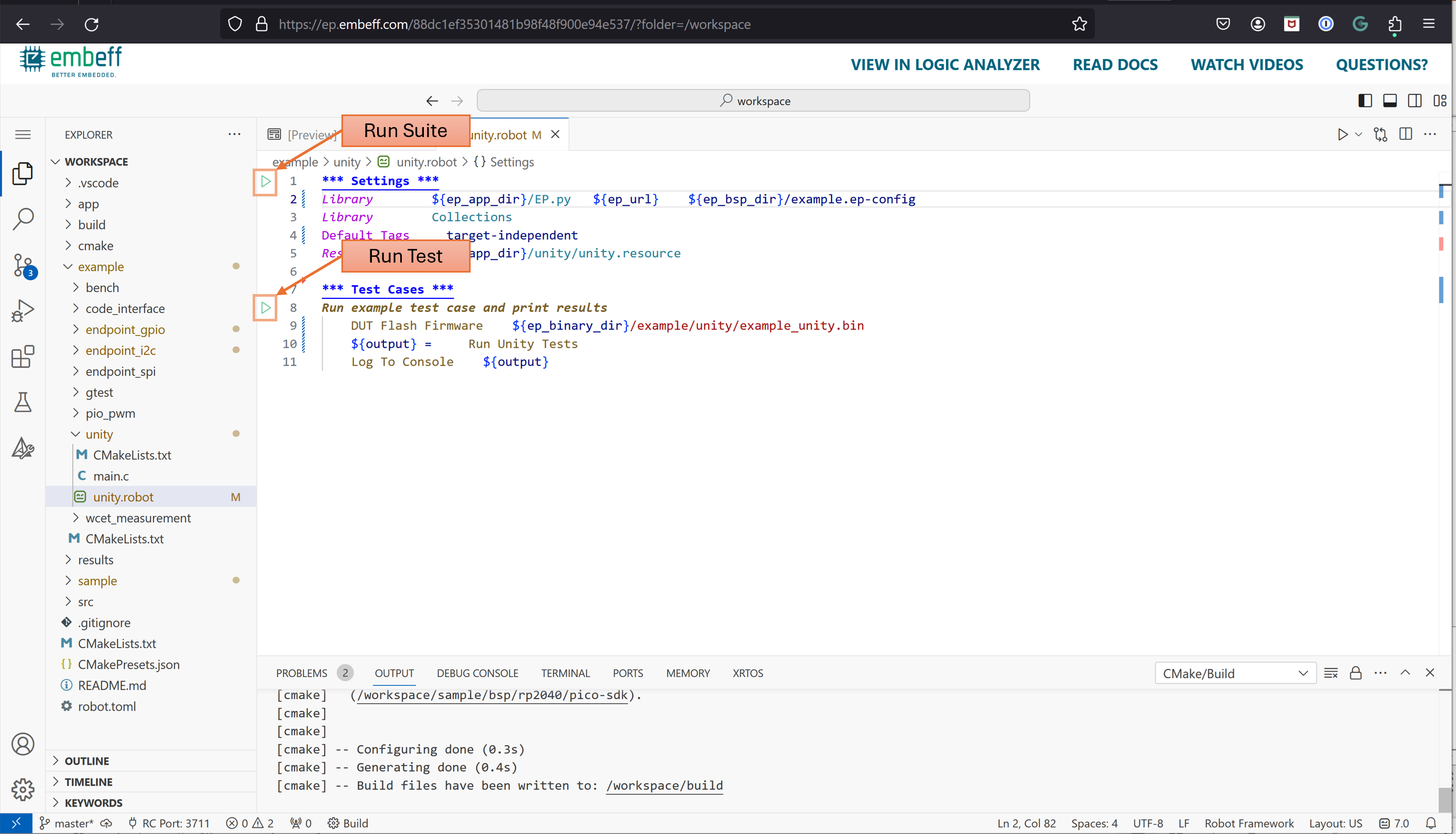The width and height of the screenshot is (1456, 834).
Task: Click the Run Suite play glyph on line 1
Action: (266, 182)
